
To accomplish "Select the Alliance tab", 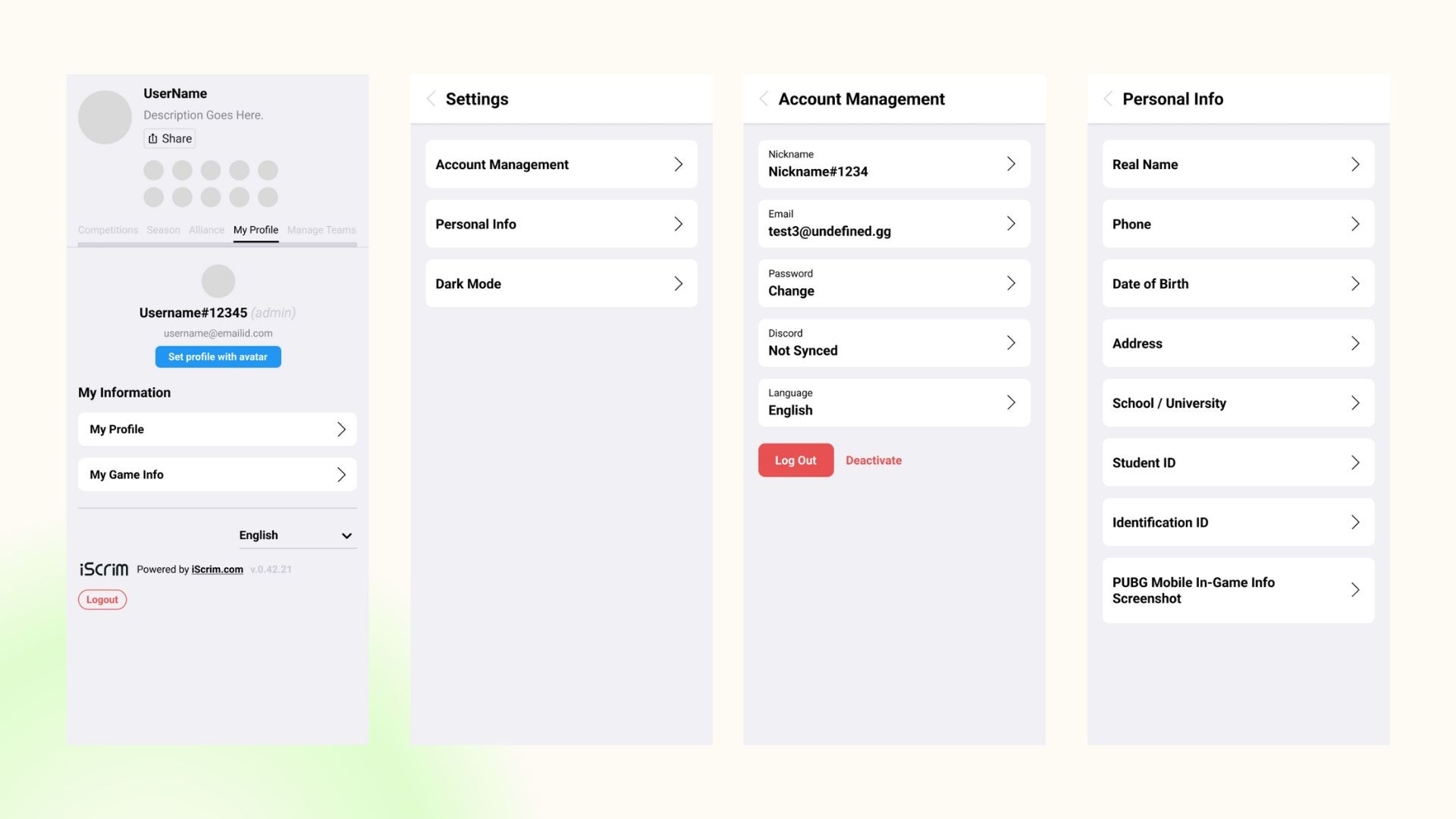I will coord(206,230).
